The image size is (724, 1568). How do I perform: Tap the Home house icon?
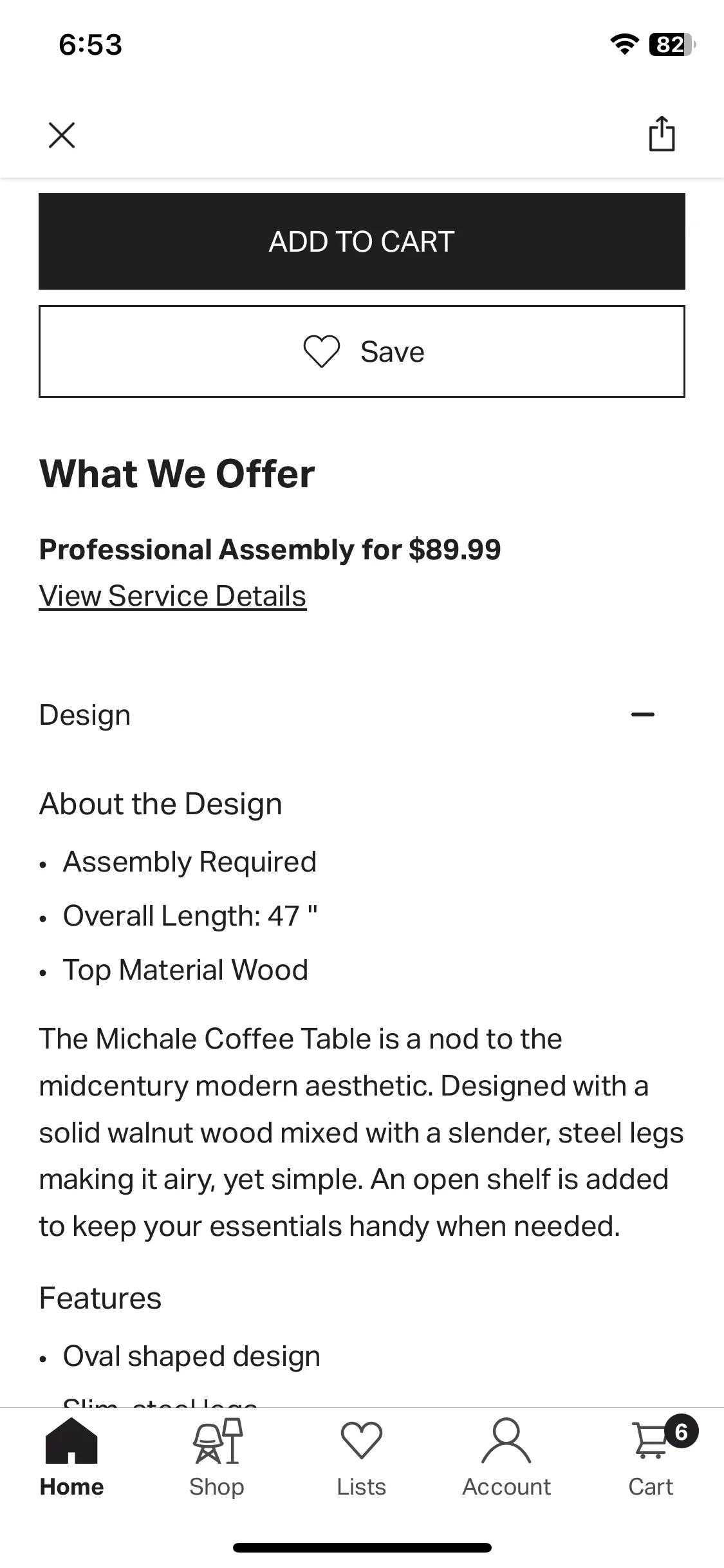71,1441
